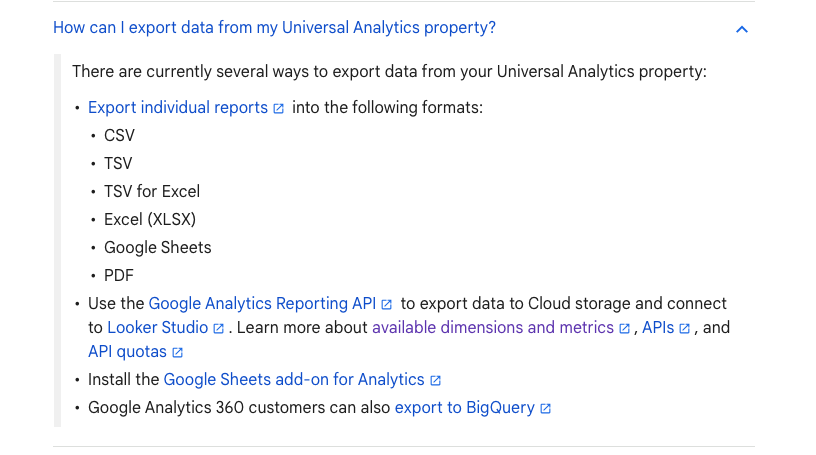Click external-link icon next to Looker Studio

(x=219, y=328)
